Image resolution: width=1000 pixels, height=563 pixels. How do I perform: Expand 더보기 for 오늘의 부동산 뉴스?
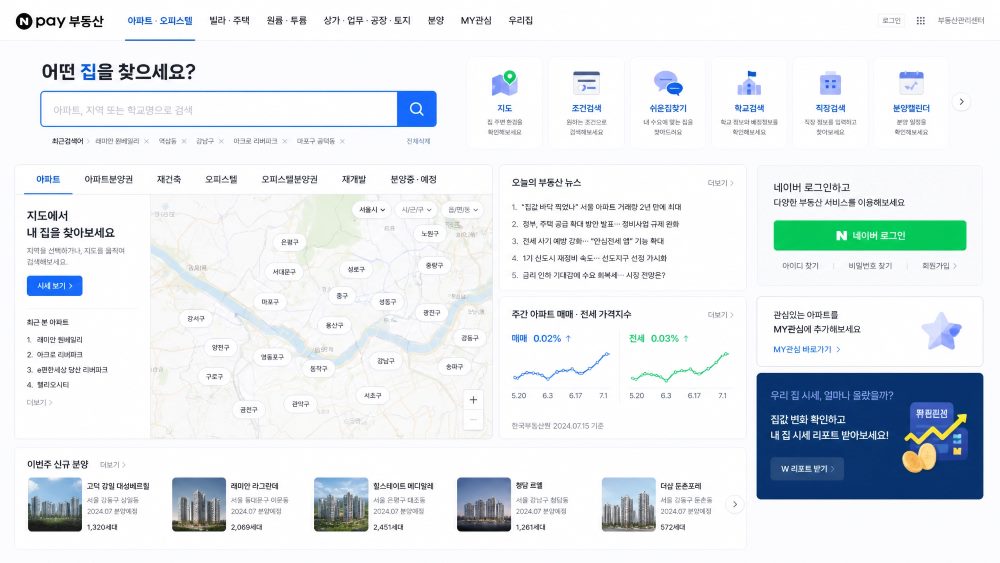(720, 183)
